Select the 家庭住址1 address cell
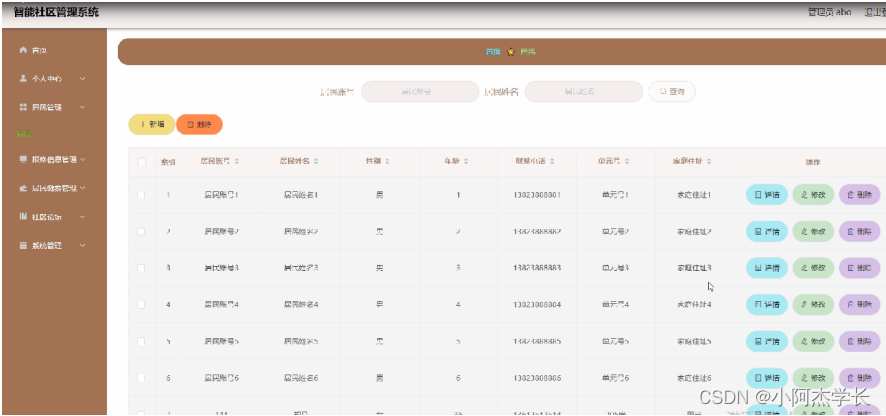886x416 pixels. point(694,195)
